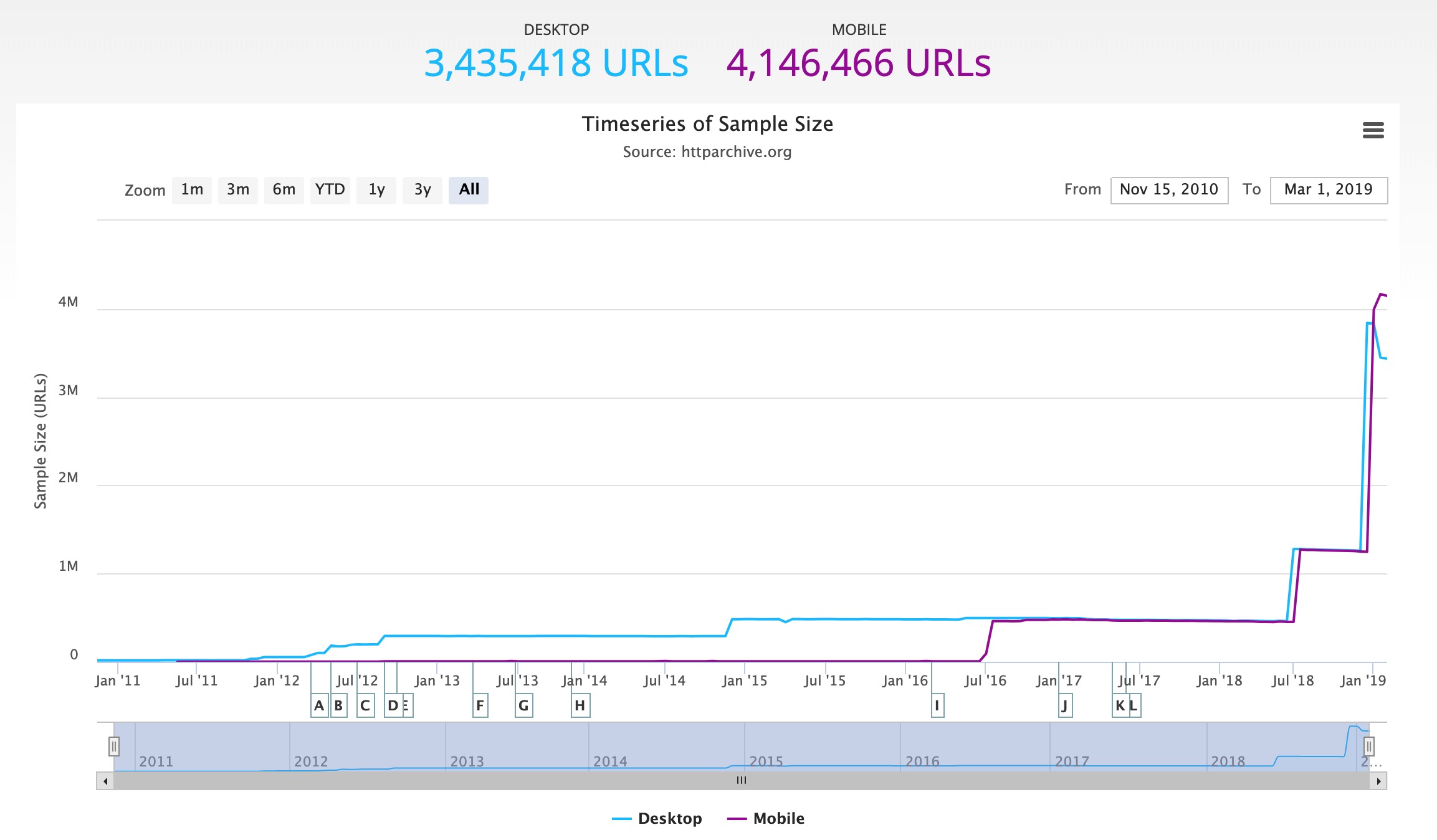This screenshot has height=840, width=1437.
Task: Open annotation flag L
Action: coord(1134,705)
